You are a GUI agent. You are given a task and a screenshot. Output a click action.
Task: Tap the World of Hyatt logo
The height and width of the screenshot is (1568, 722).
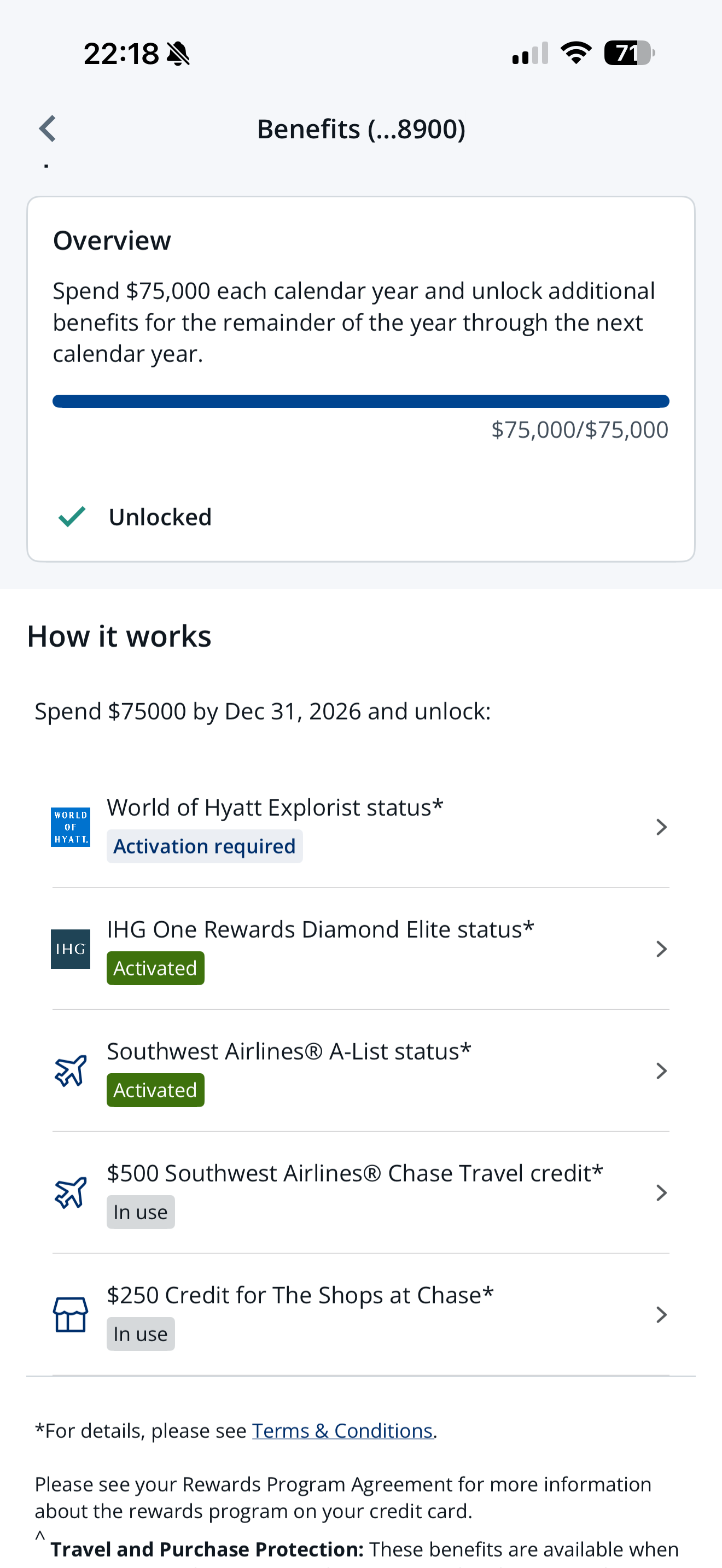click(x=71, y=827)
